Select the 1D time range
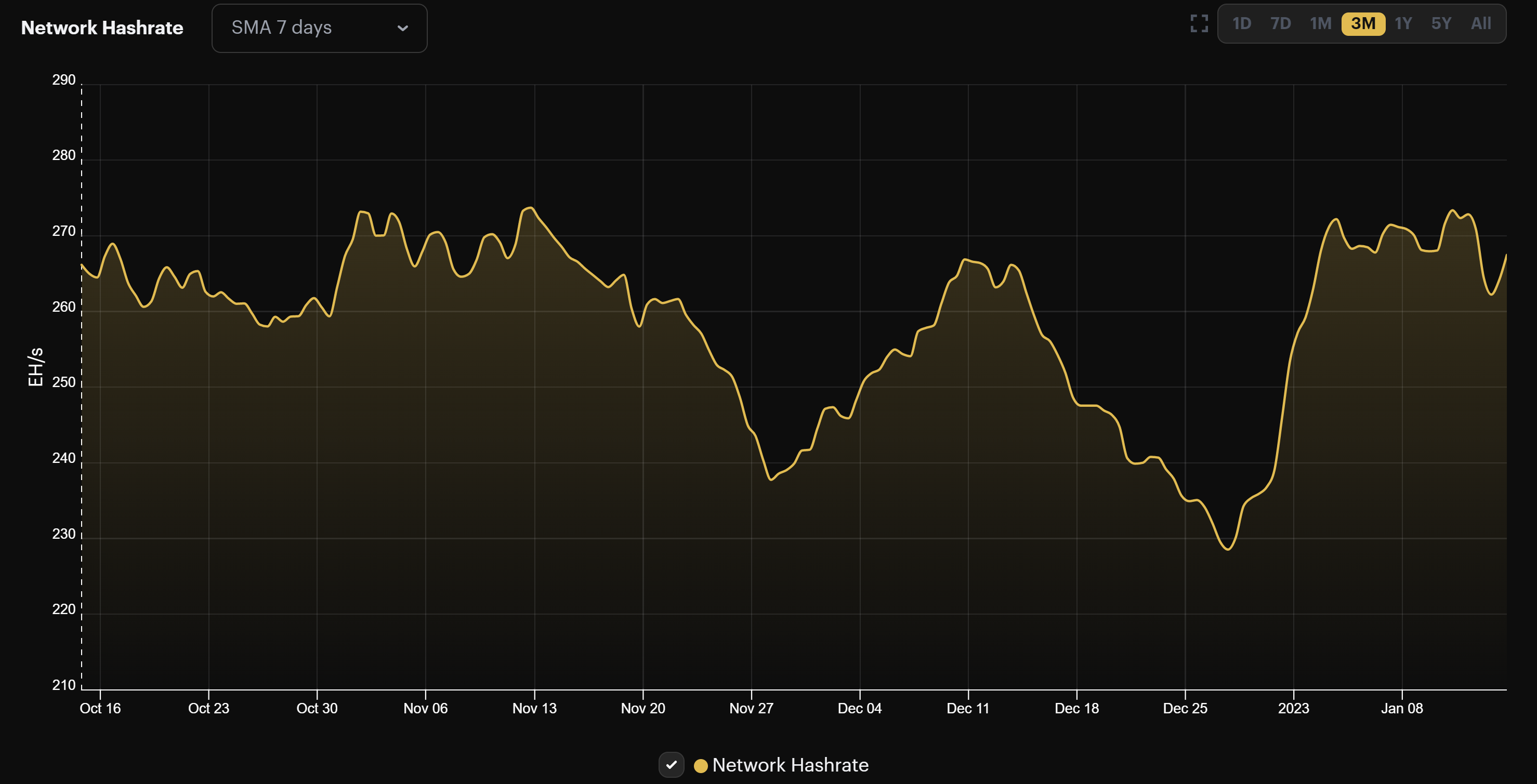The image size is (1537, 784). [x=1241, y=23]
